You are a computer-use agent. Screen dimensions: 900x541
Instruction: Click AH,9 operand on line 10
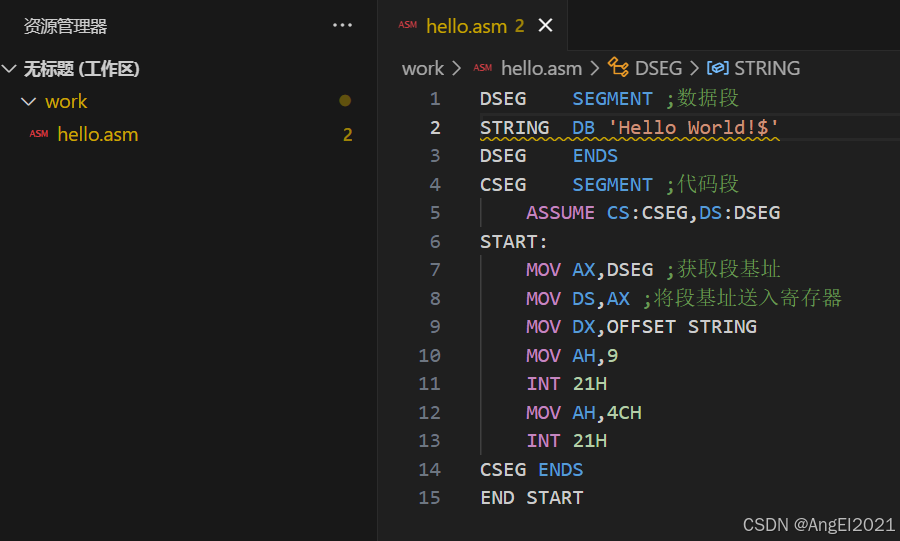tap(595, 356)
